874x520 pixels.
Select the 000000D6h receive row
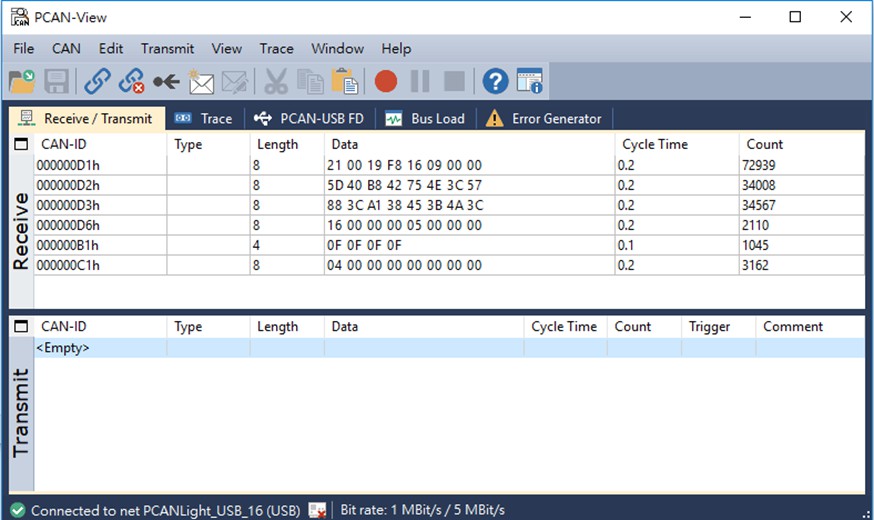click(x=449, y=226)
